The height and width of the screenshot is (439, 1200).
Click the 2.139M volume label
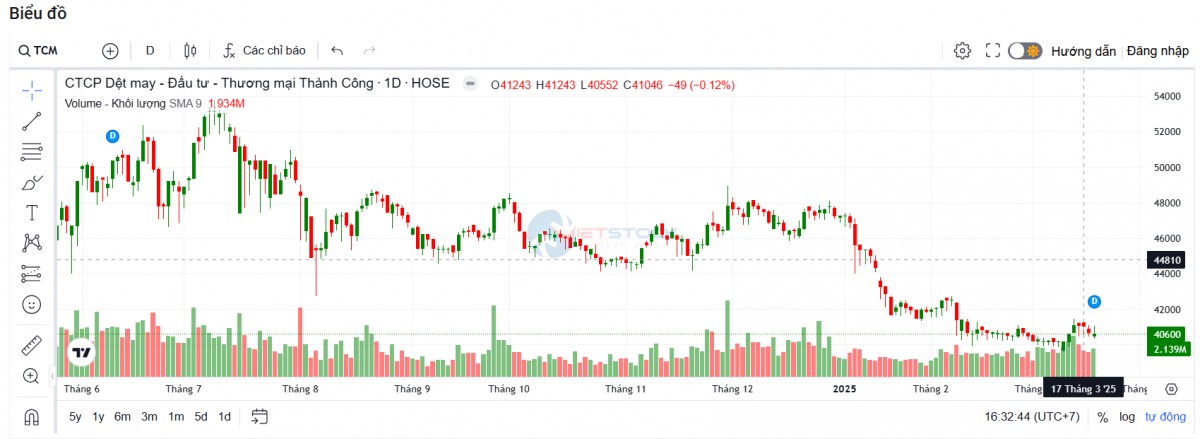coord(1170,349)
